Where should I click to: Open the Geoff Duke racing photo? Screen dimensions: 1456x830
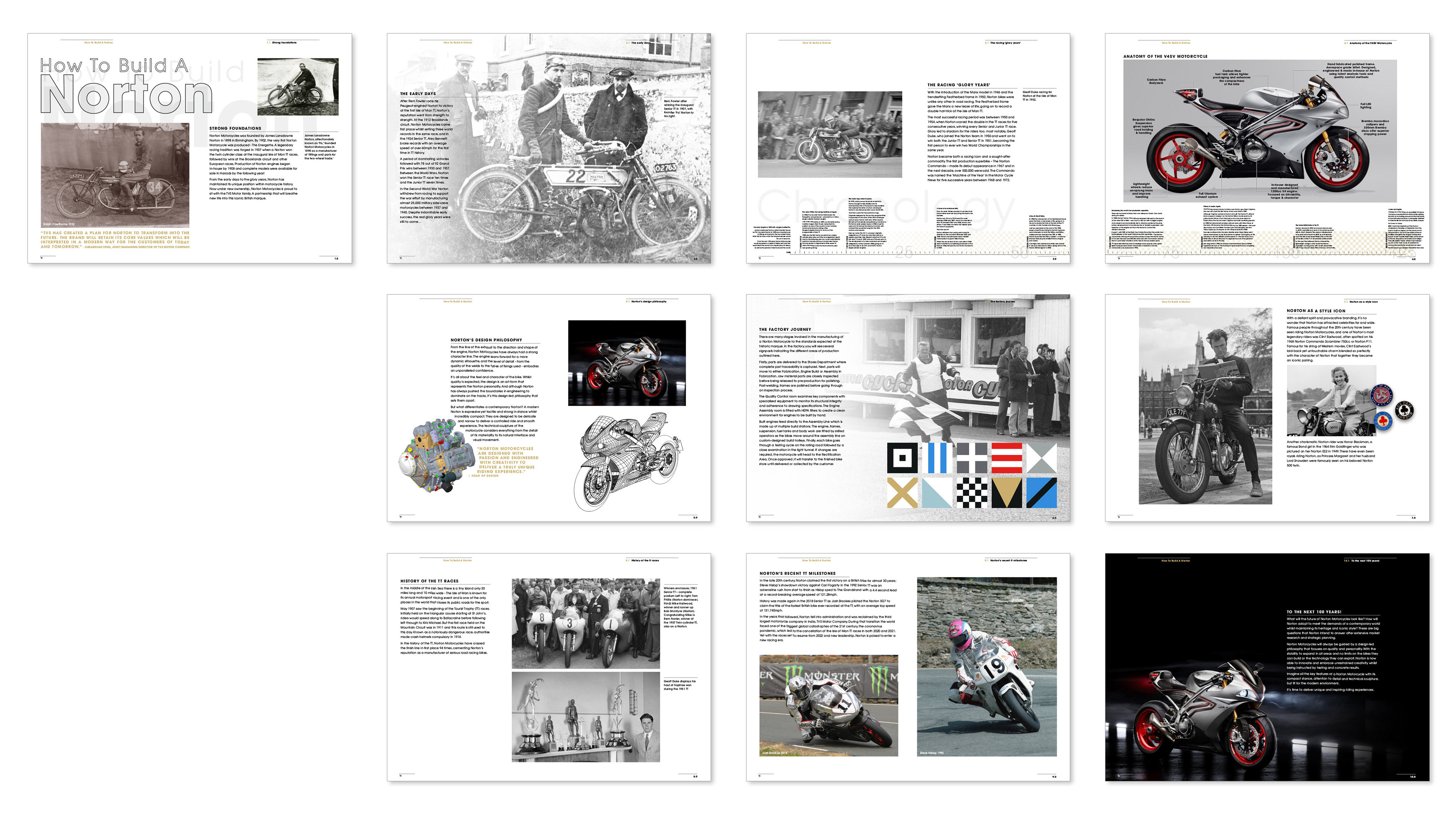(x=830, y=135)
